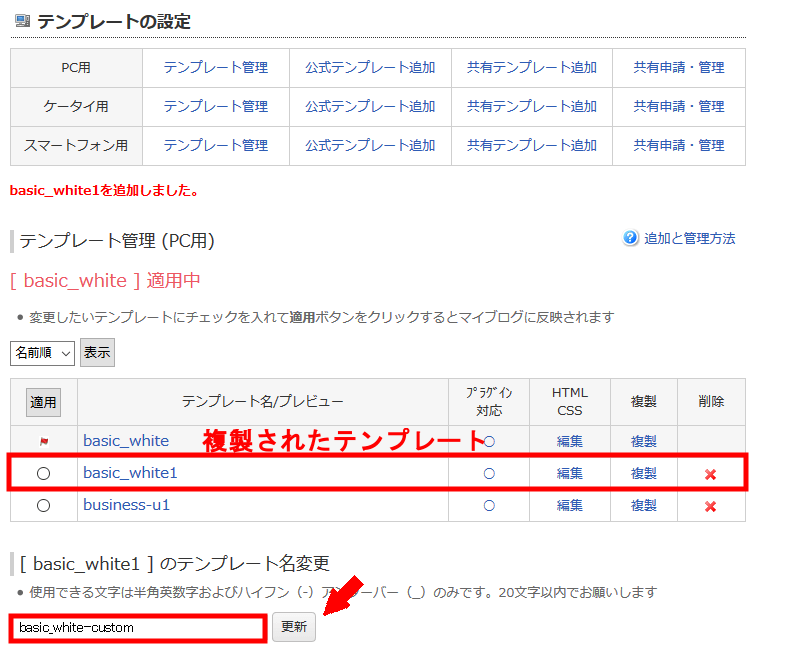Open PC用 共有申請・管理 link
The width and height of the screenshot is (804, 654).
pos(679,68)
